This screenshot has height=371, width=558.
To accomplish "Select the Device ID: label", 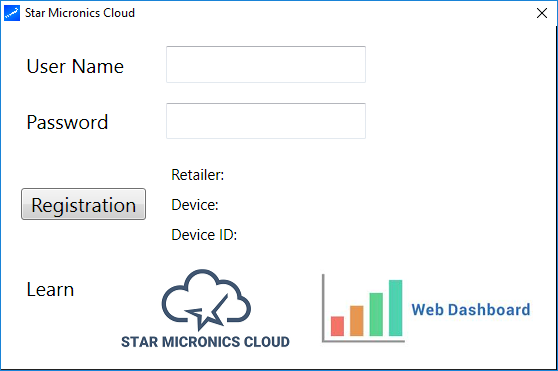I will pyautogui.click(x=204, y=235).
